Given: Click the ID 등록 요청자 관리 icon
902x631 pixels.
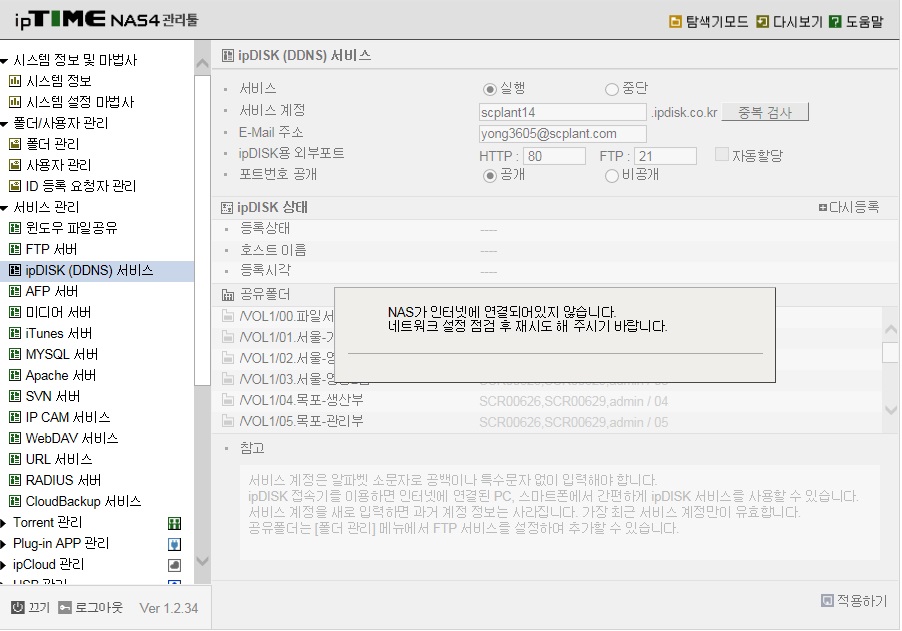Looking at the screenshot, I should [15, 186].
